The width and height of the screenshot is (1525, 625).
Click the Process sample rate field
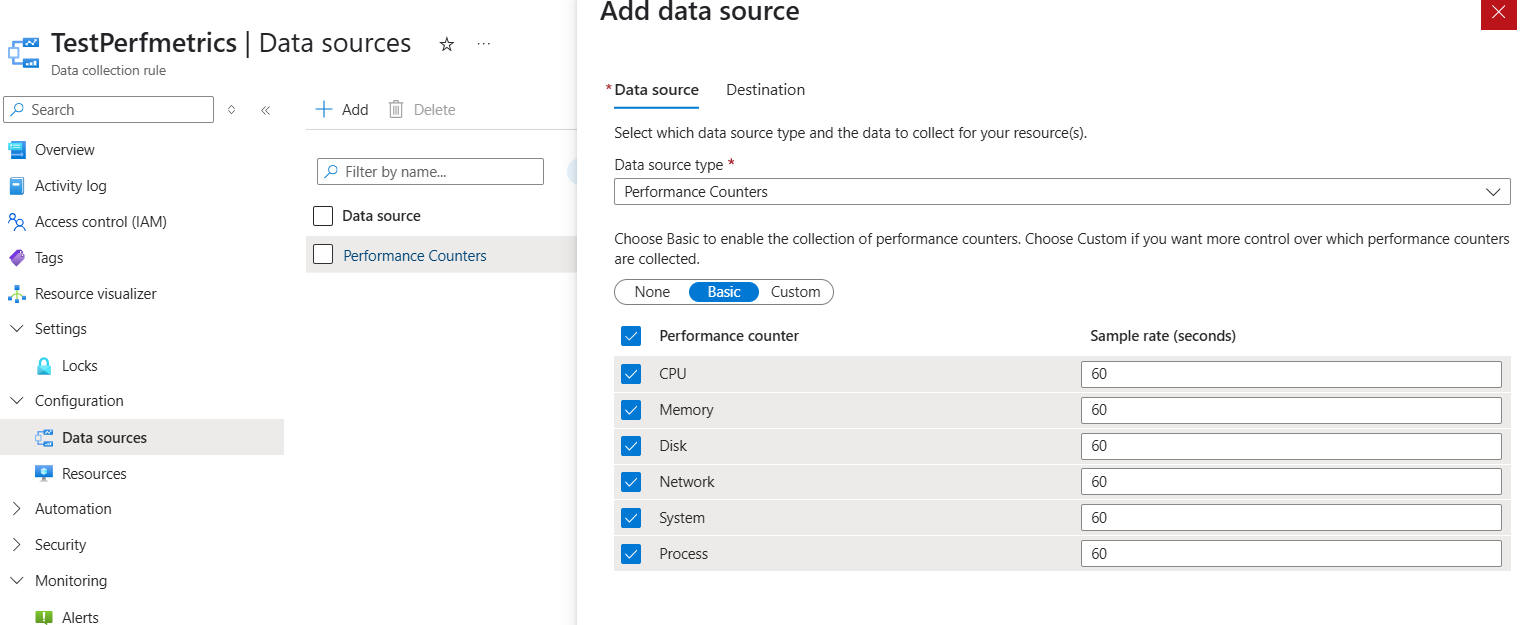pyautogui.click(x=1291, y=554)
